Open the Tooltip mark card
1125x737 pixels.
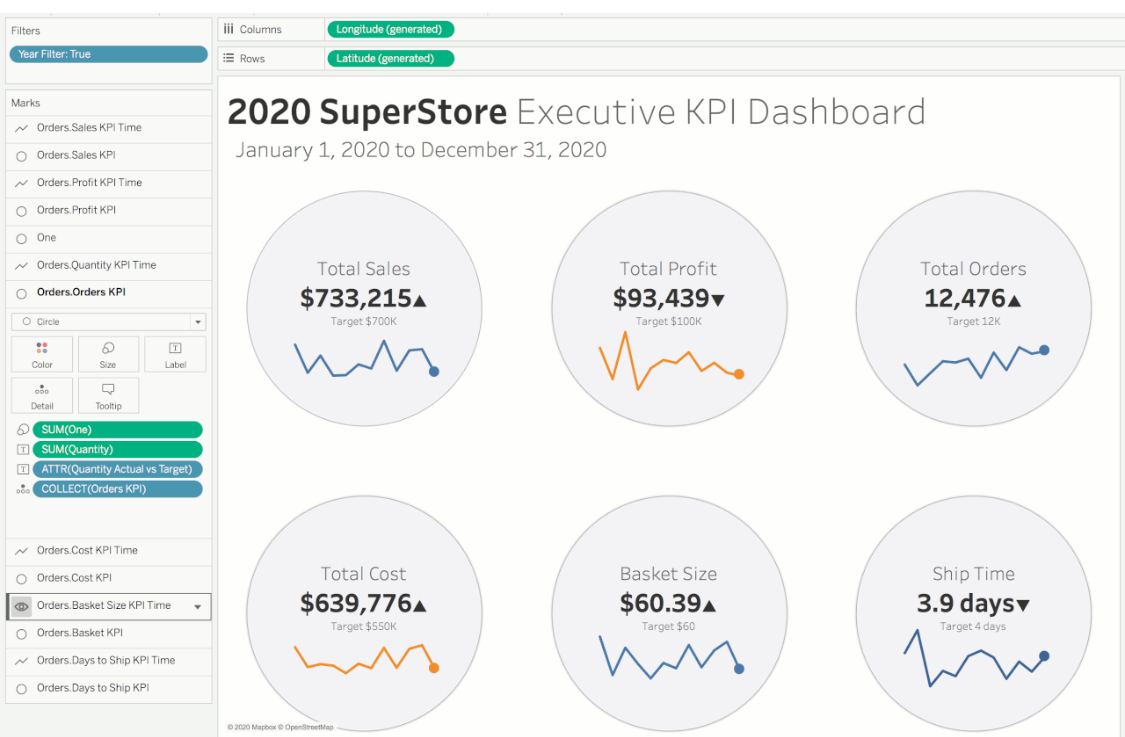coord(108,395)
